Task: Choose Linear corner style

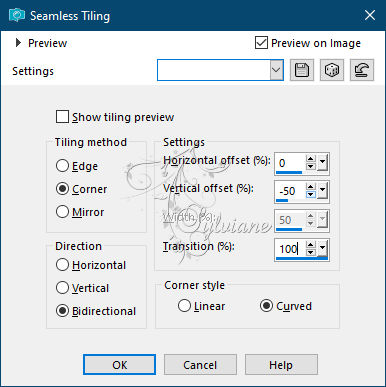Action: [184, 306]
